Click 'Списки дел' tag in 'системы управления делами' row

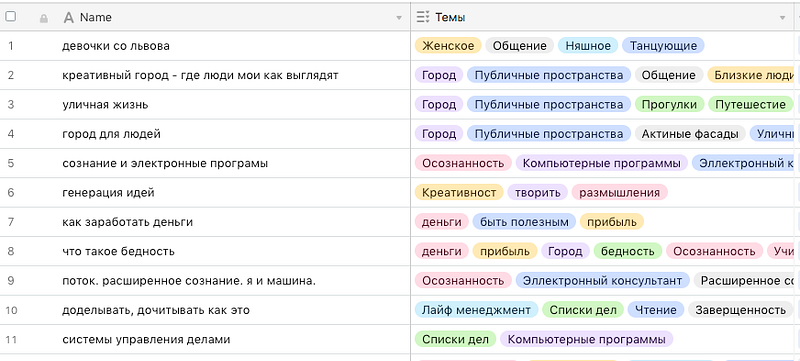pyautogui.click(x=455, y=339)
